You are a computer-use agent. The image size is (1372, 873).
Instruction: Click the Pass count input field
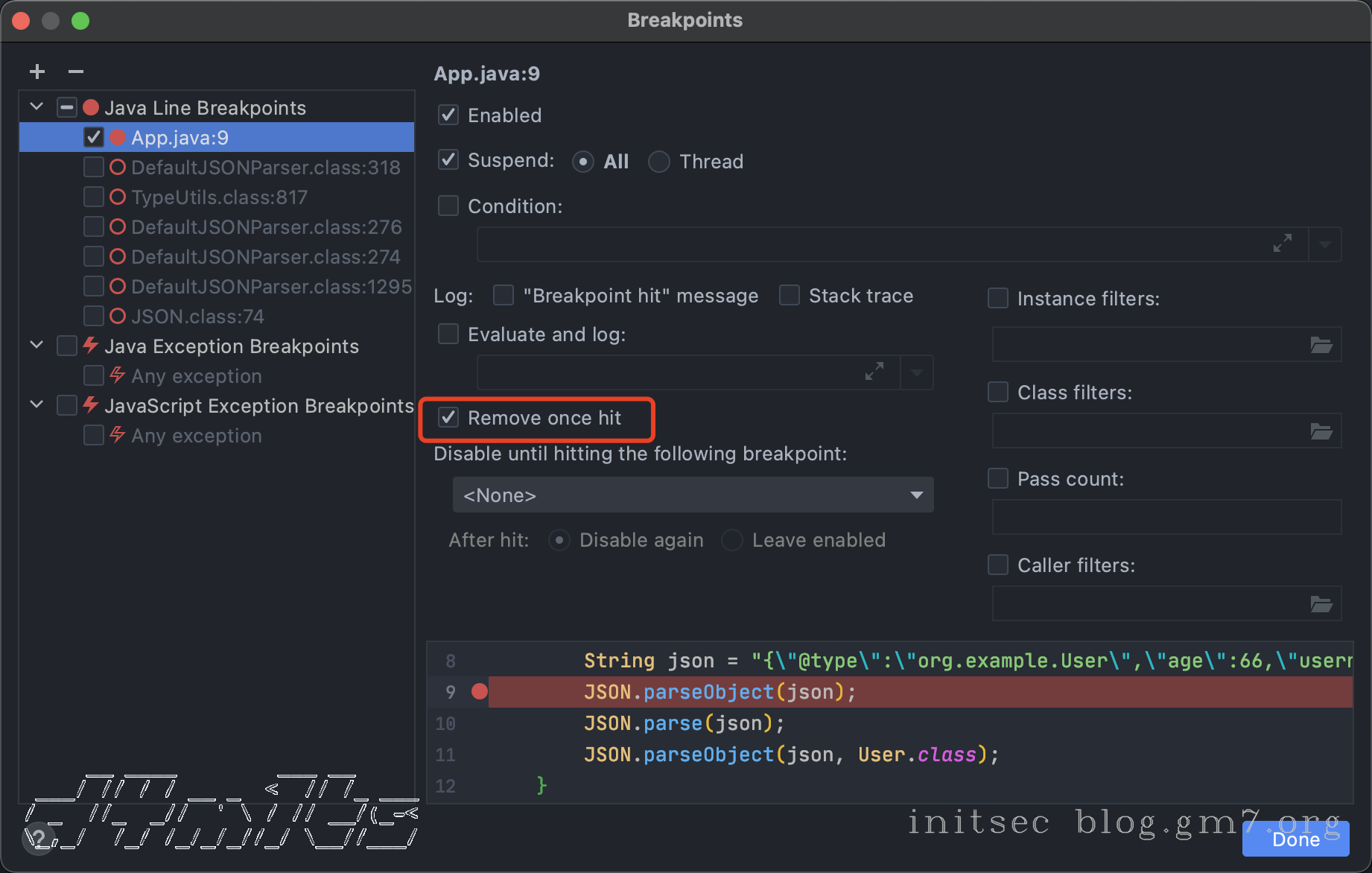point(1166,517)
